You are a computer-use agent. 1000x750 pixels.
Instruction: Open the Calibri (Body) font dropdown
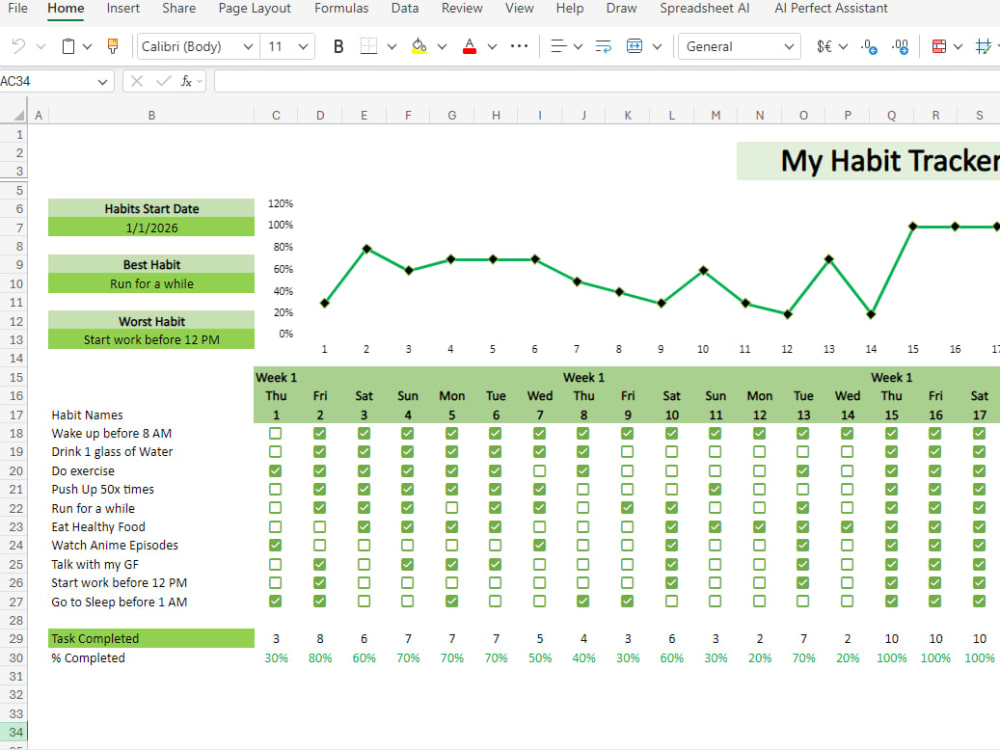click(248, 46)
